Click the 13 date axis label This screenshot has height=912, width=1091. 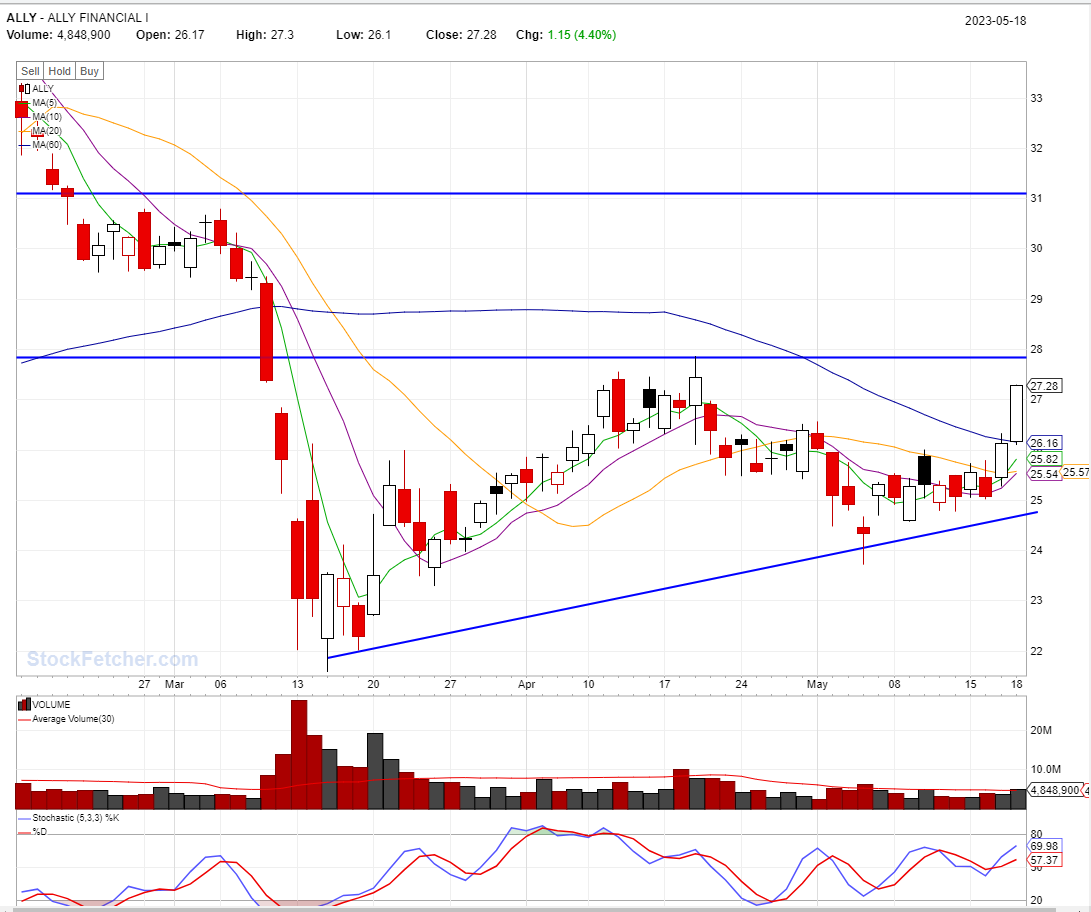click(298, 685)
